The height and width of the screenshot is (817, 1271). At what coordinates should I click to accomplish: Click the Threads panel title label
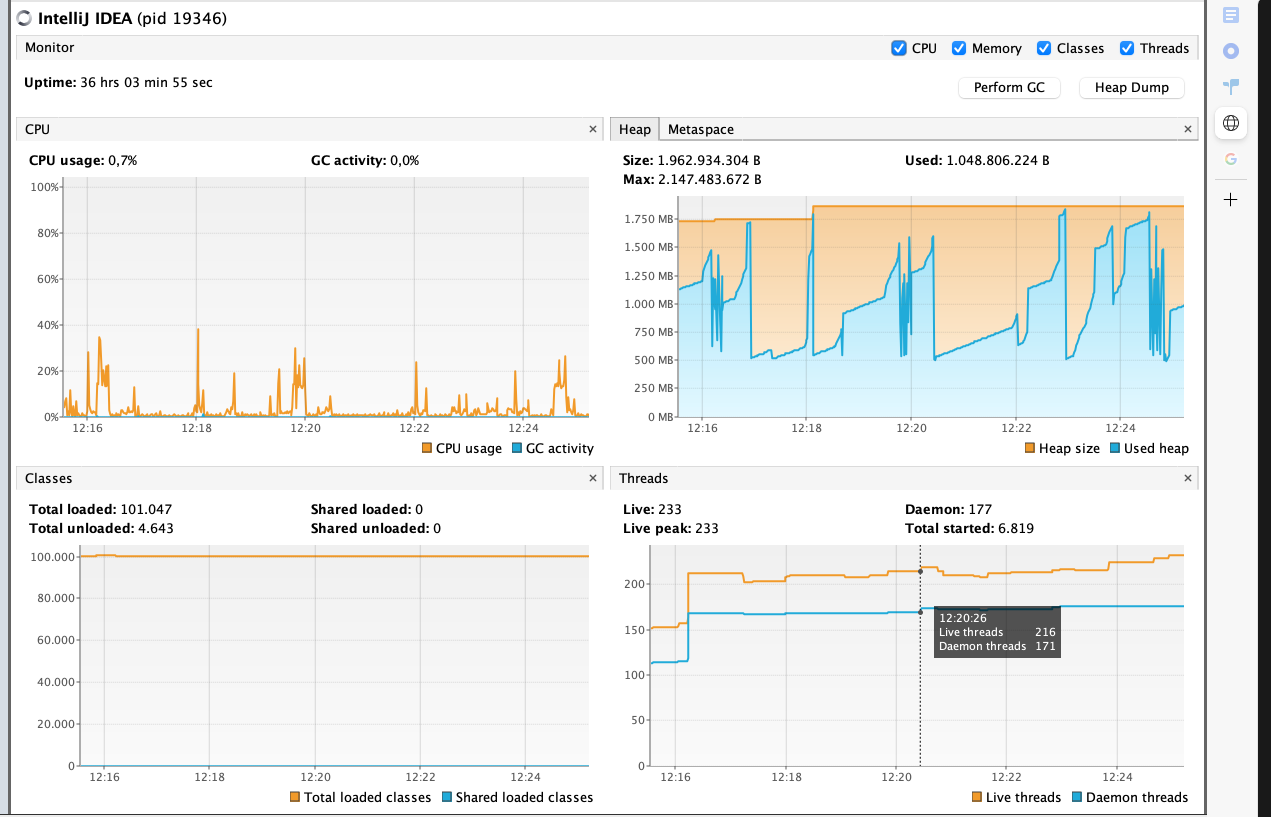643,478
